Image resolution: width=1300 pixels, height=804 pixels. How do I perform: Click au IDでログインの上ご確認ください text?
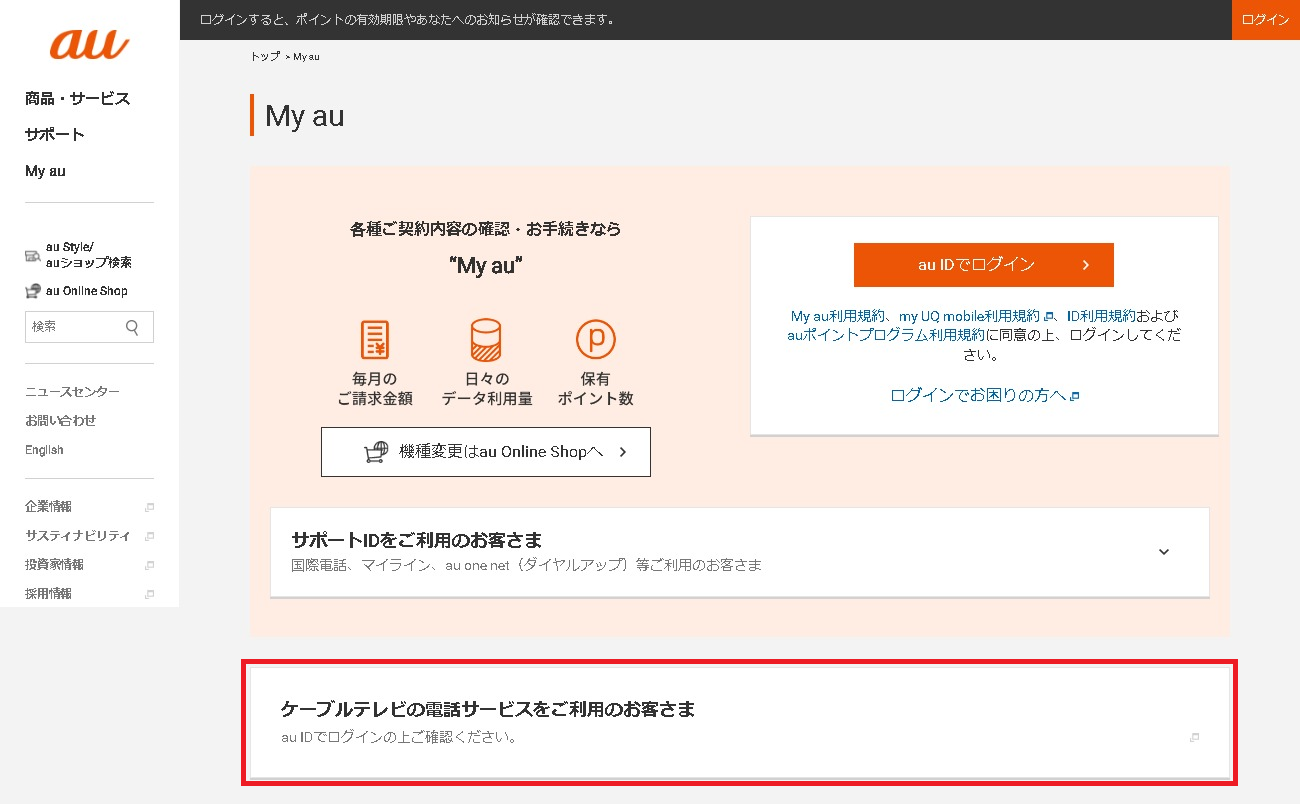click(399, 738)
